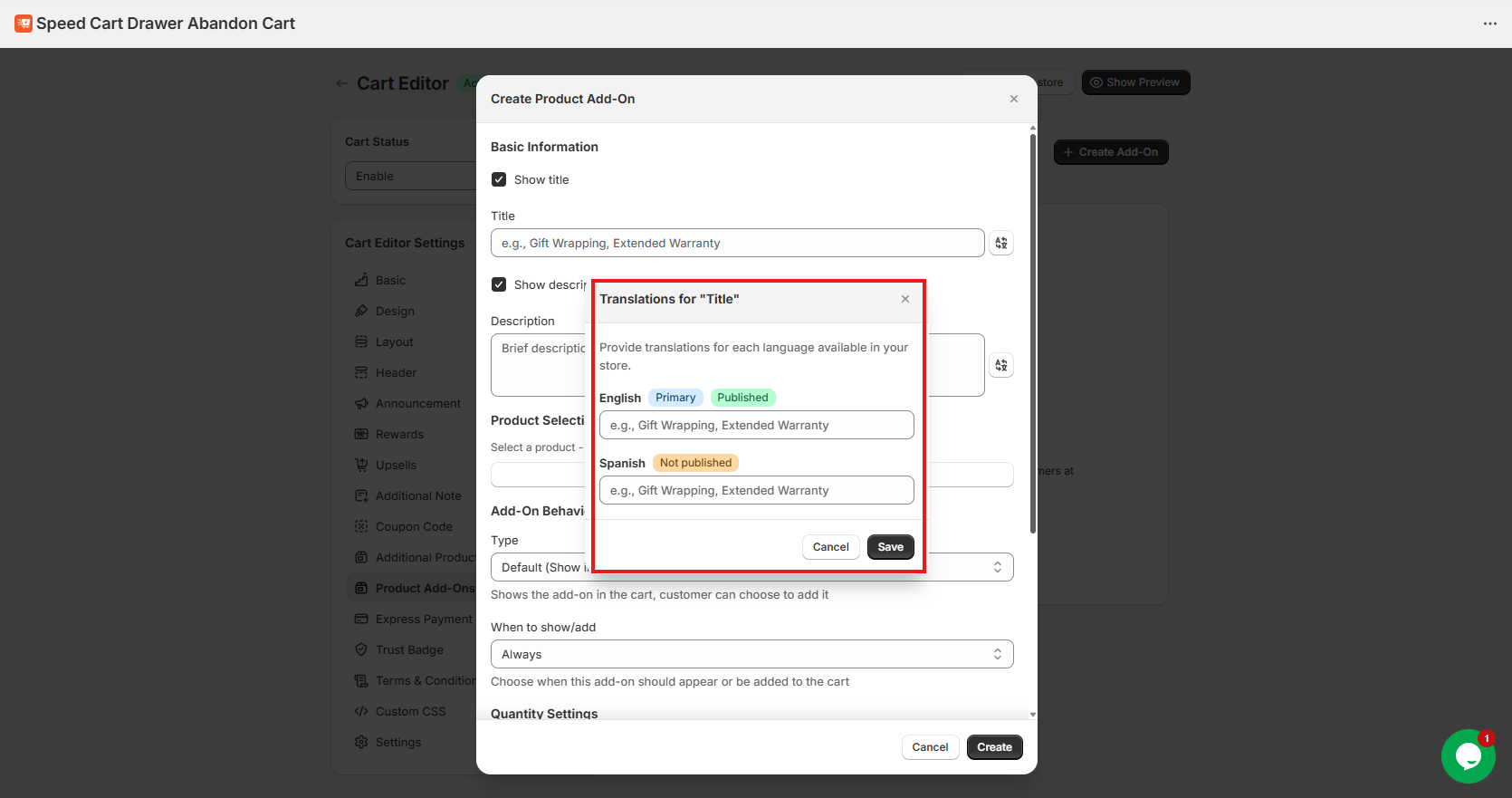The width and height of the screenshot is (1512, 798).
Task: Select Upsells in the sidebar
Action: tap(396, 465)
